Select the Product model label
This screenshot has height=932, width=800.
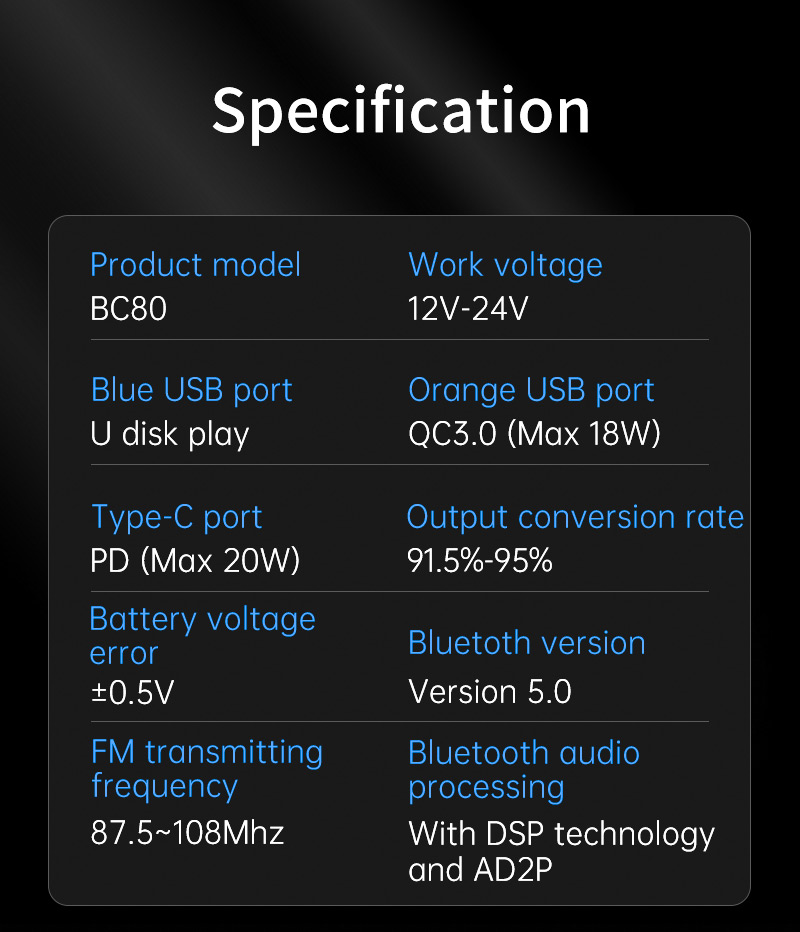196,265
